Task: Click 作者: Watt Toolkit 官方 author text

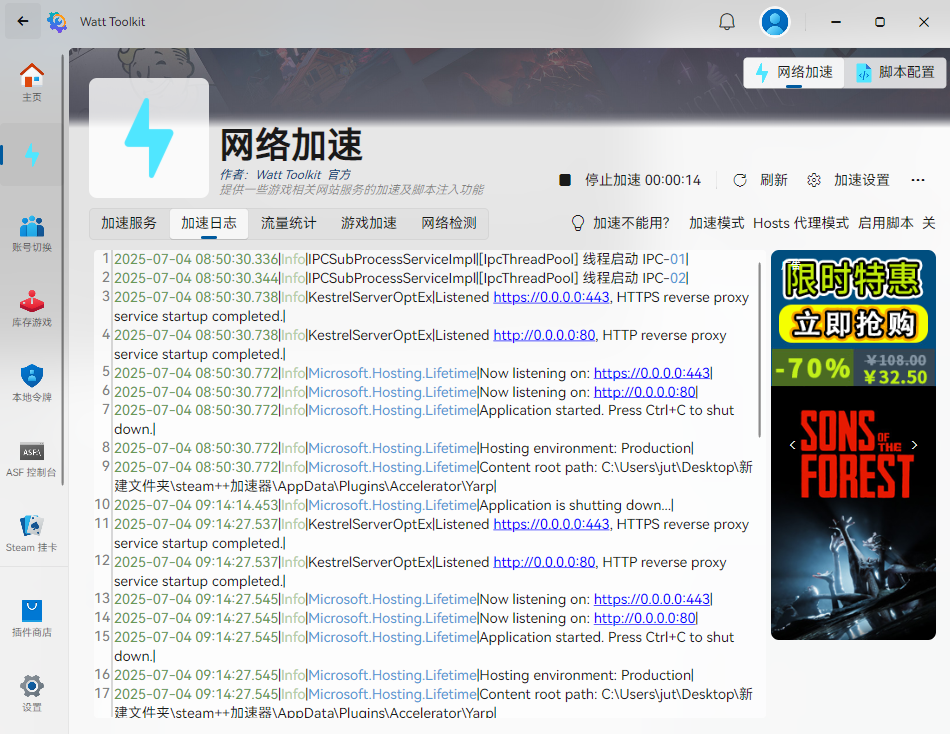Action: 285,175
